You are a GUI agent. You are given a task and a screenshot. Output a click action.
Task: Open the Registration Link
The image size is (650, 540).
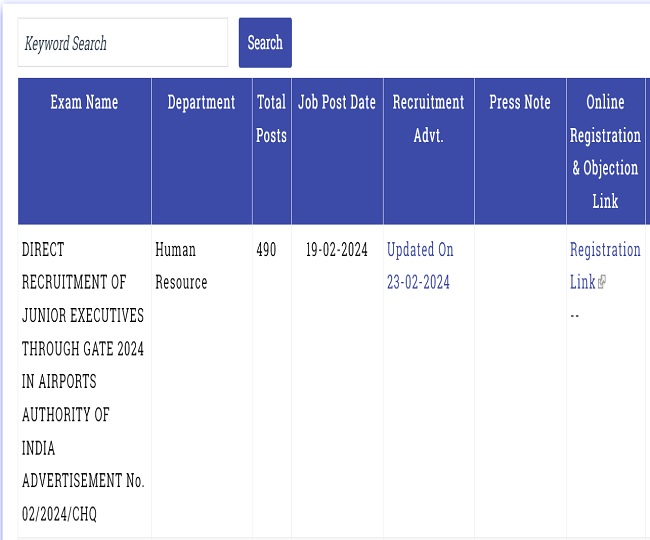tap(605, 266)
